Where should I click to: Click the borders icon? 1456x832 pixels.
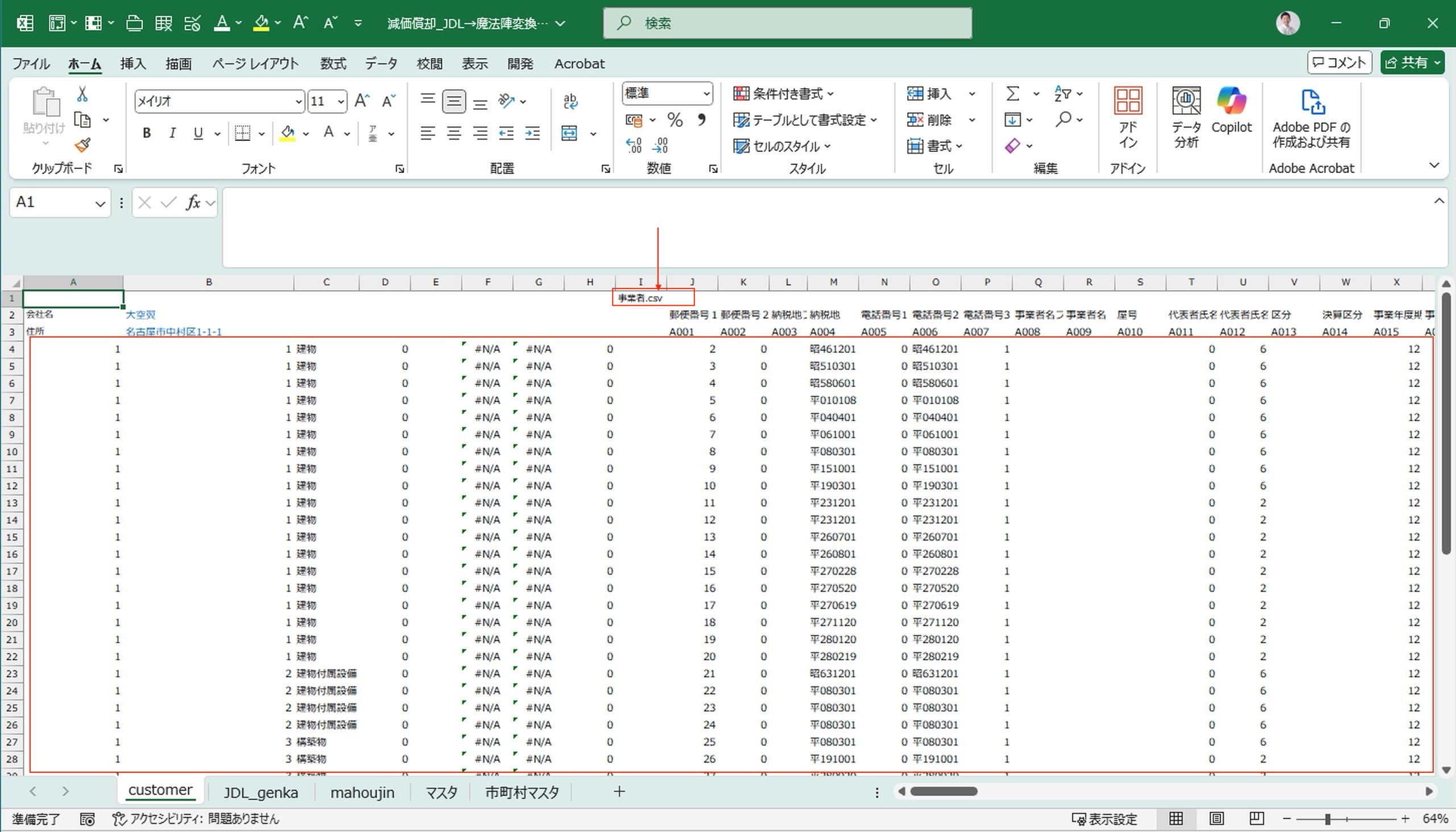(243, 133)
